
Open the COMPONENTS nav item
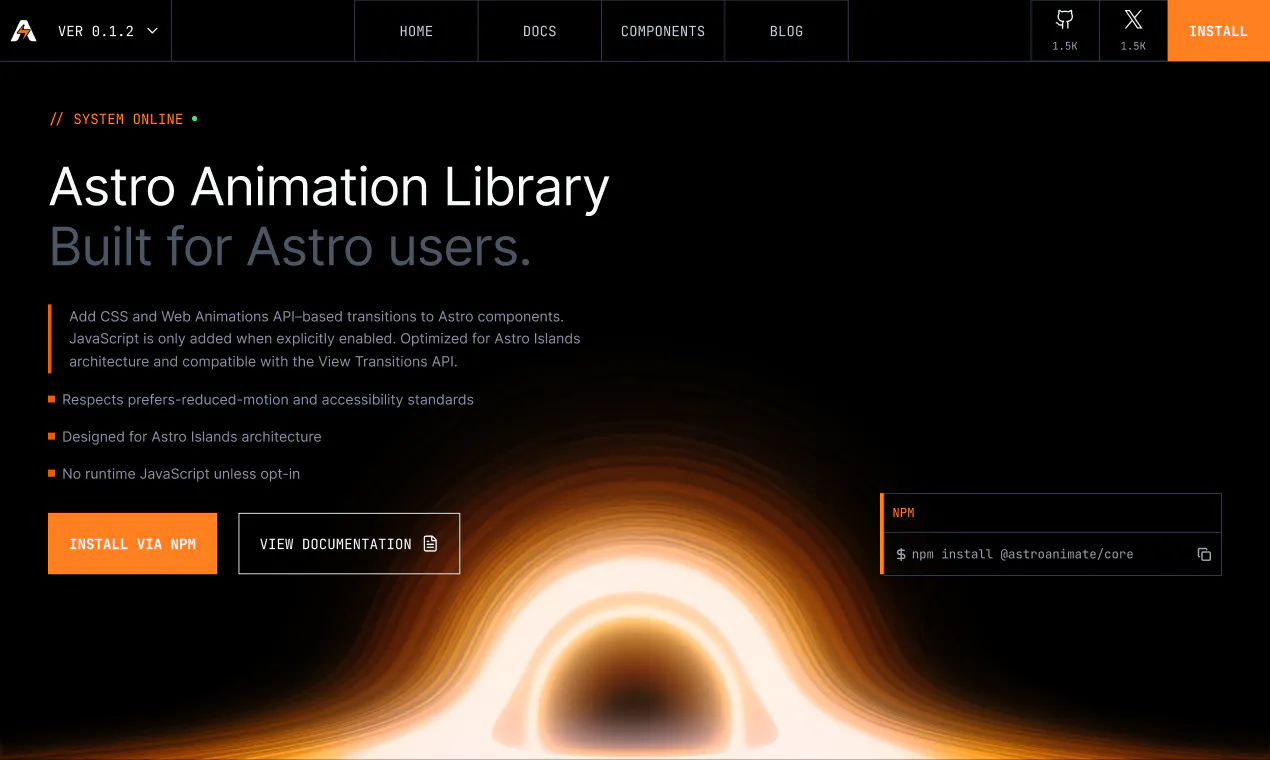click(x=663, y=31)
